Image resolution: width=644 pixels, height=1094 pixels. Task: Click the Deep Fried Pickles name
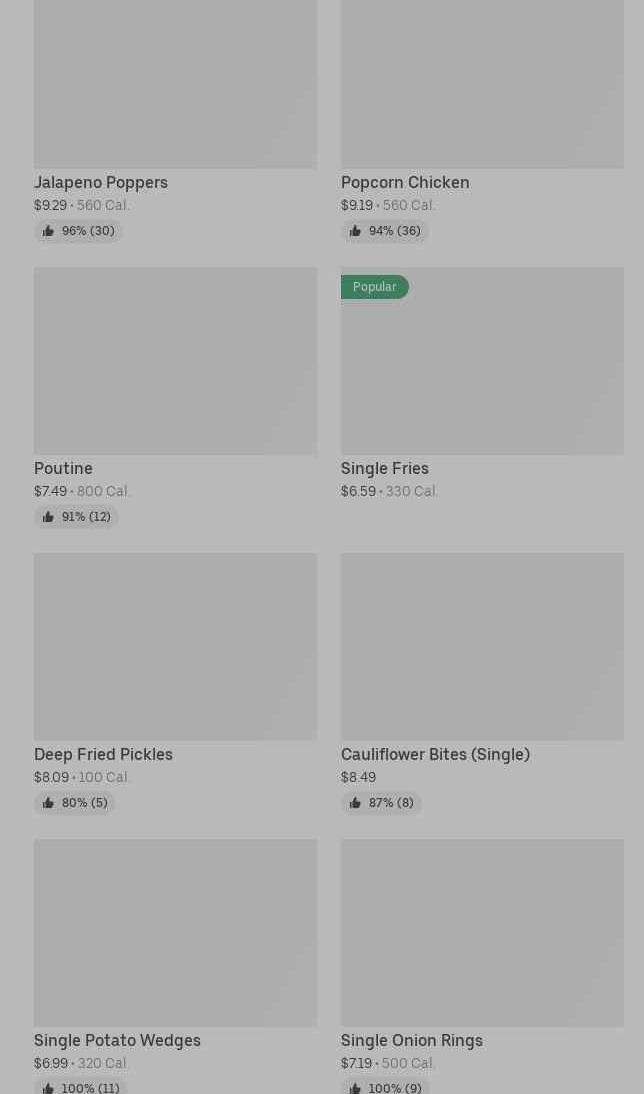point(103,754)
